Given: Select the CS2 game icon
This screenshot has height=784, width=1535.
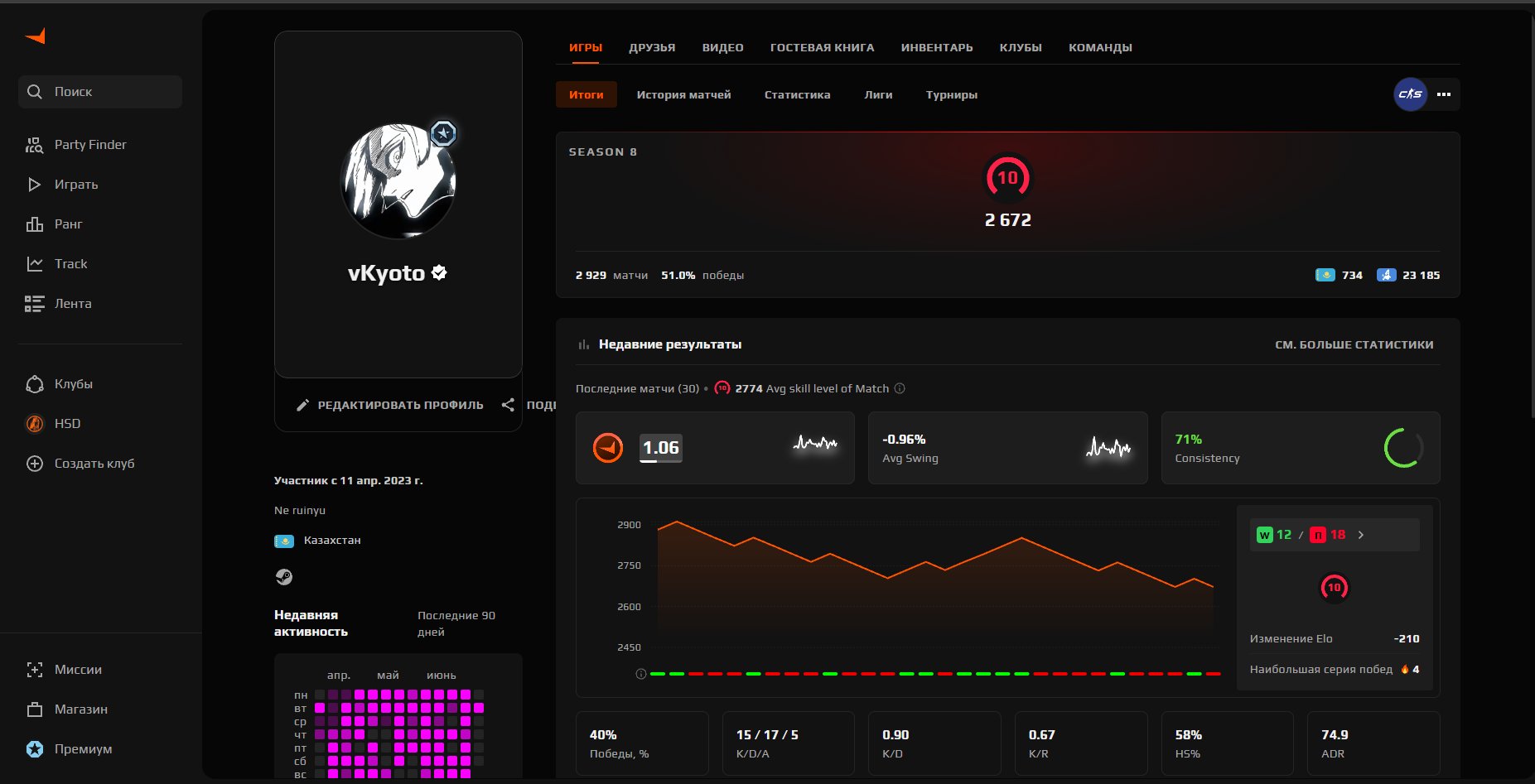Looking at the screenshot, I should (x=1410, y=94).
